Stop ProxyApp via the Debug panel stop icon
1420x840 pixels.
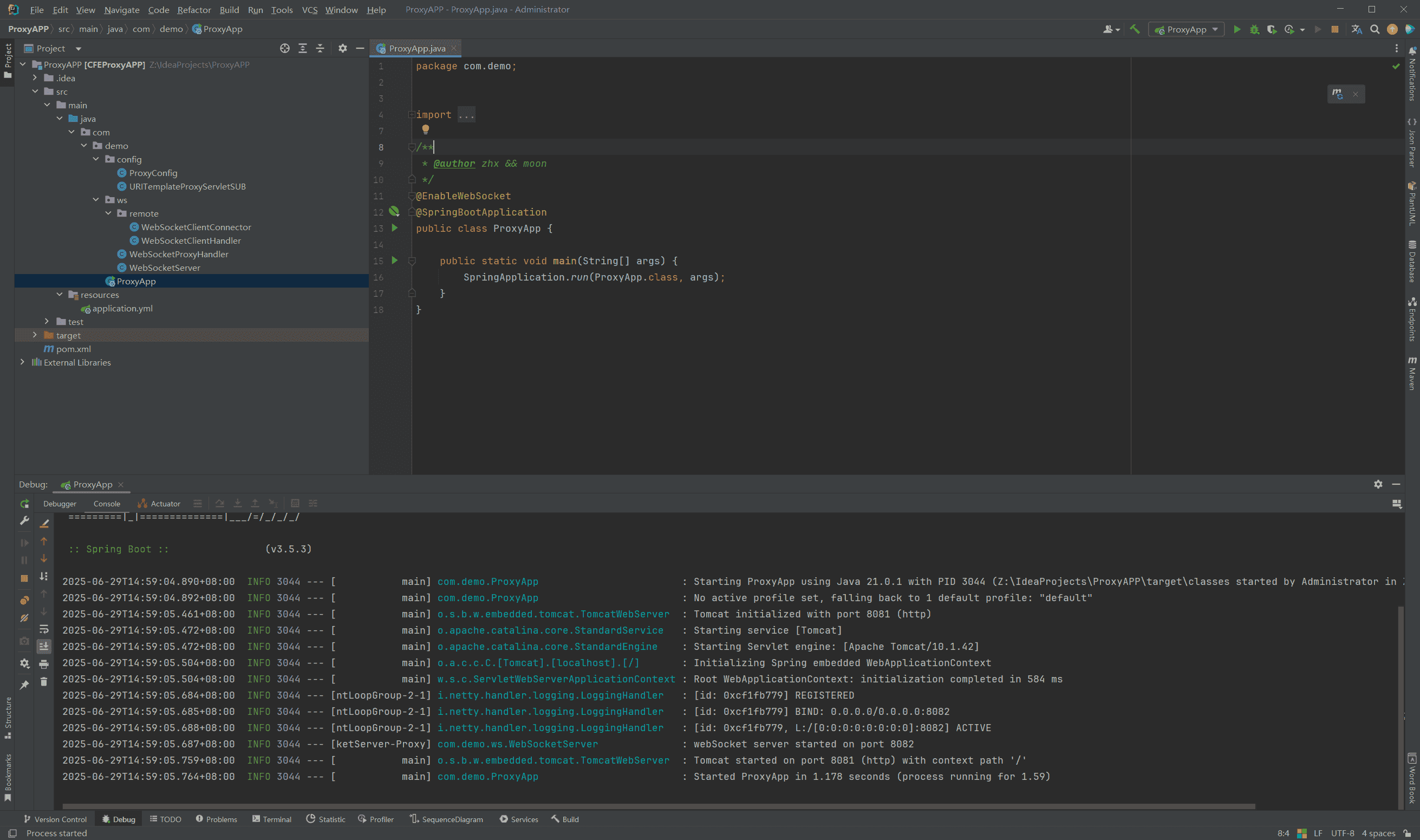coord(24,578)
